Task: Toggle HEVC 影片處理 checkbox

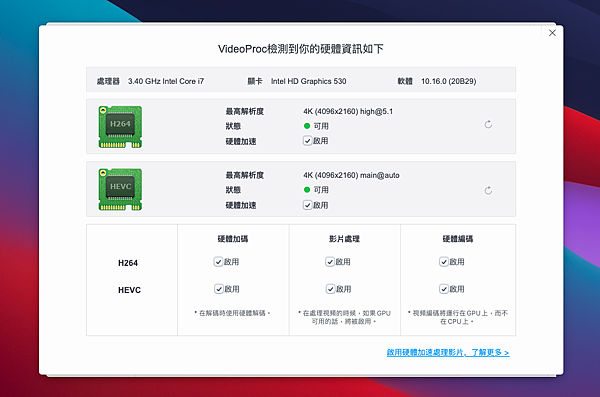Action: click(330, 289)
